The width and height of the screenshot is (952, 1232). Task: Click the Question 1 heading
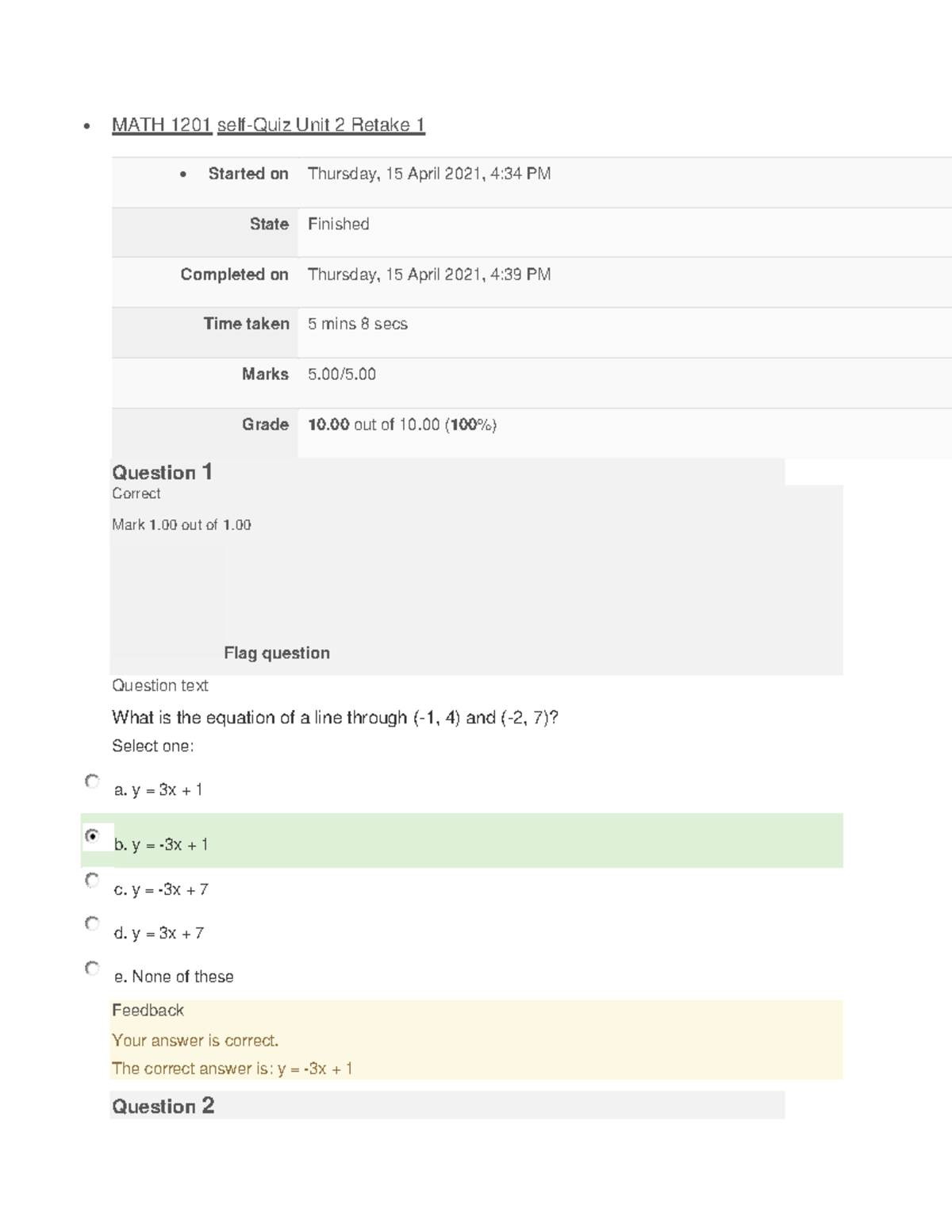[x=162, y=473]
